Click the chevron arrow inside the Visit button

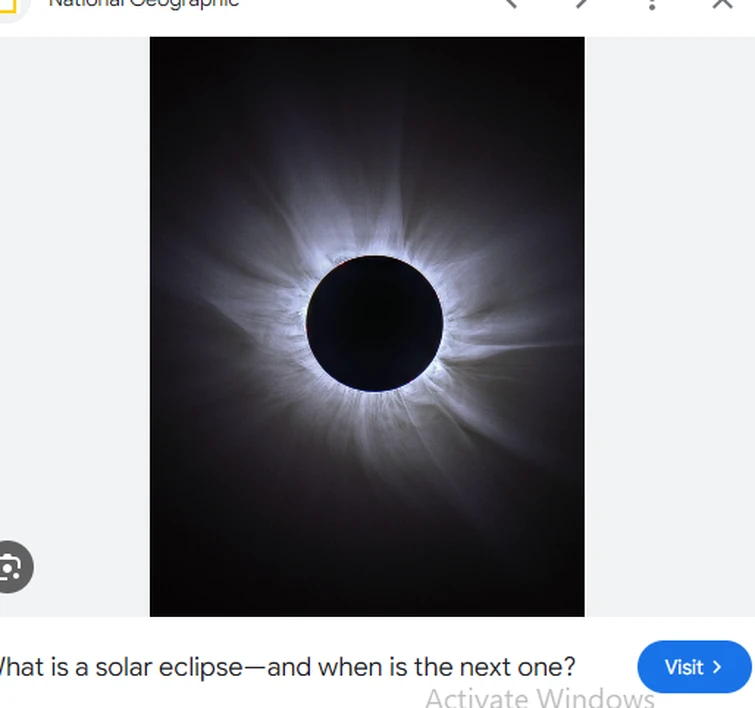coord(717,667)
